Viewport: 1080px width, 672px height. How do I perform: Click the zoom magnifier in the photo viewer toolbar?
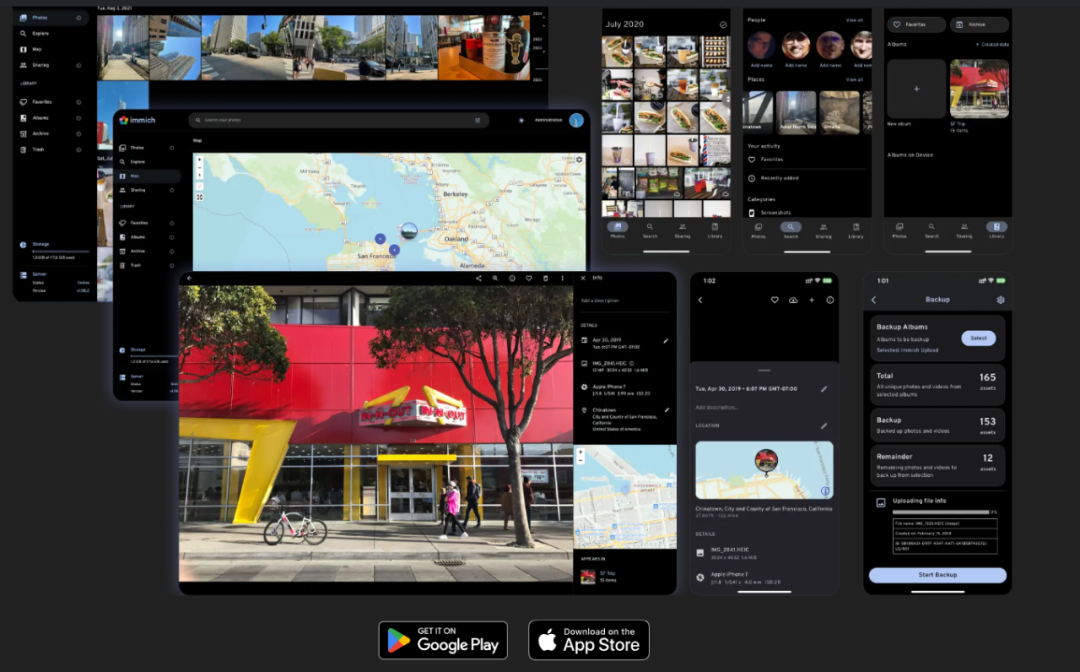[x=495, y=278]
